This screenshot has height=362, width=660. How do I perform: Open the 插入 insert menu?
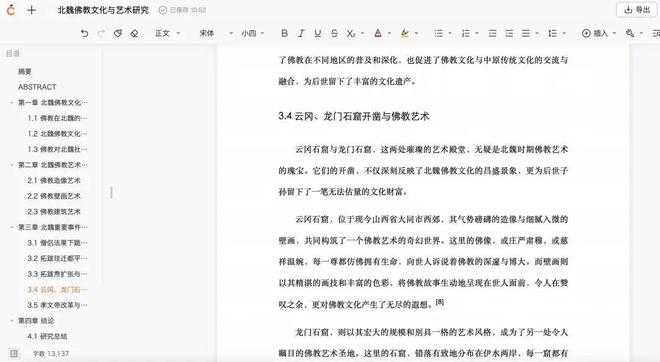tap(599, 33)
